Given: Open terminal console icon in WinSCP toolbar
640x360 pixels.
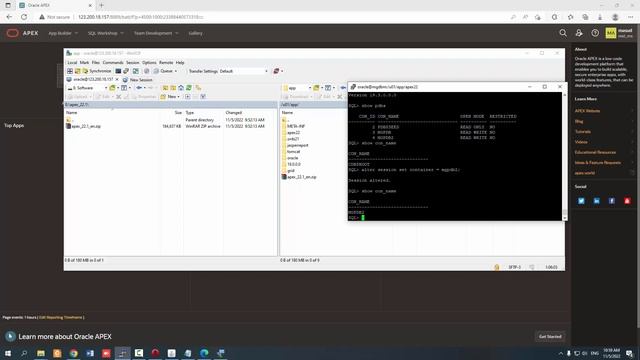Looking at the screenshot, I should click(118, 71).
